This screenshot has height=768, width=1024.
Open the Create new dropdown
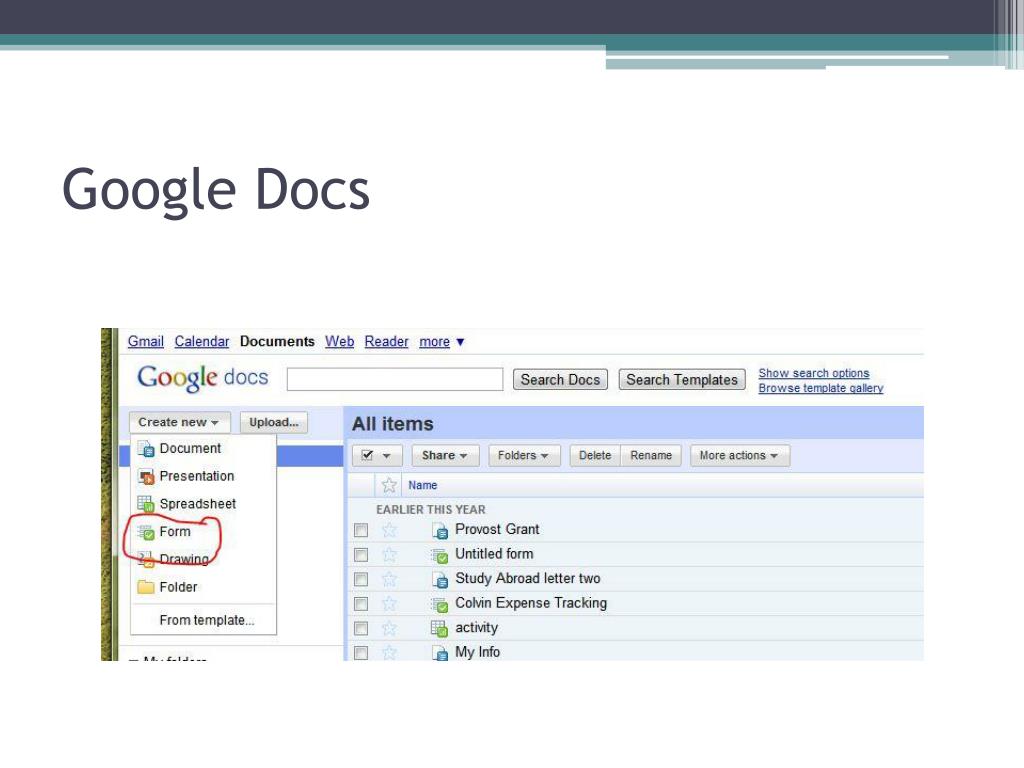click(x=179, y=423)
